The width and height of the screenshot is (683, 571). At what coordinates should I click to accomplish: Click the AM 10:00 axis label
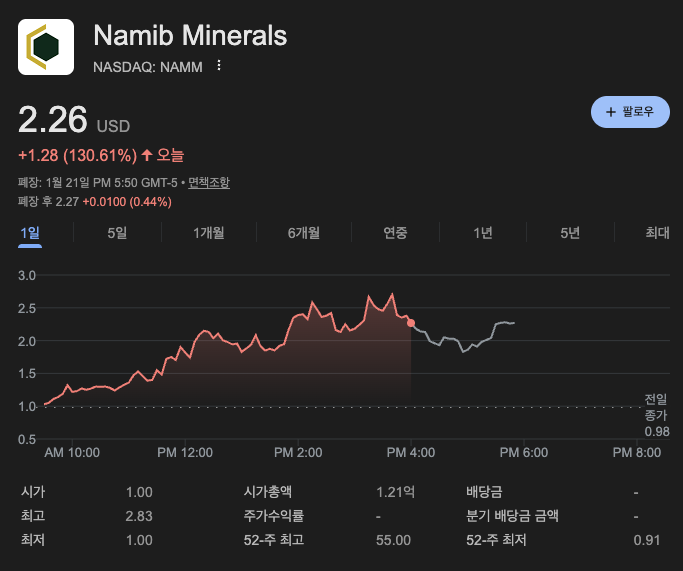72,453
